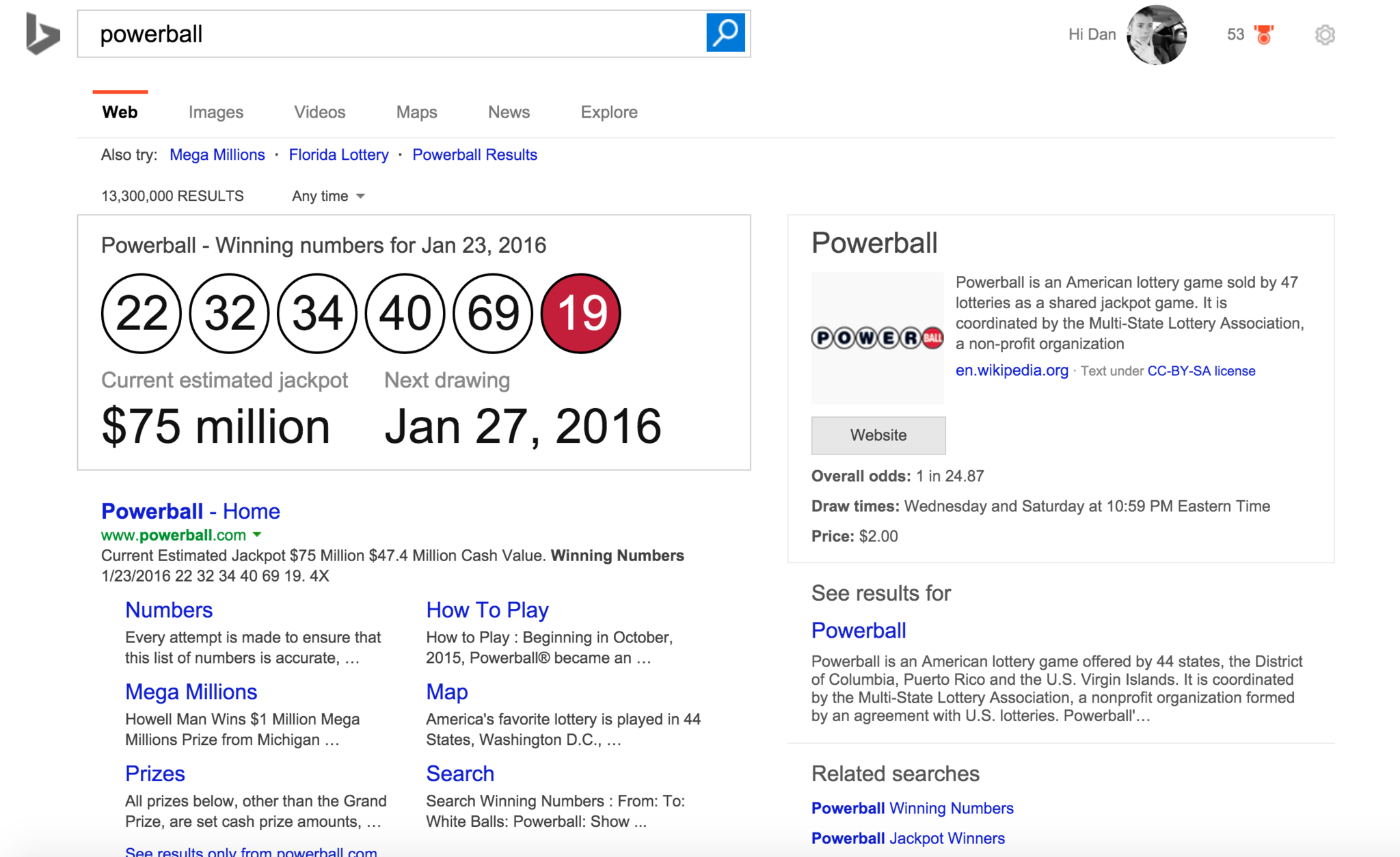This screenshot has width=1400, height=857.
Task: Open the Numbers sitelink
Action: tap(169, 610)
